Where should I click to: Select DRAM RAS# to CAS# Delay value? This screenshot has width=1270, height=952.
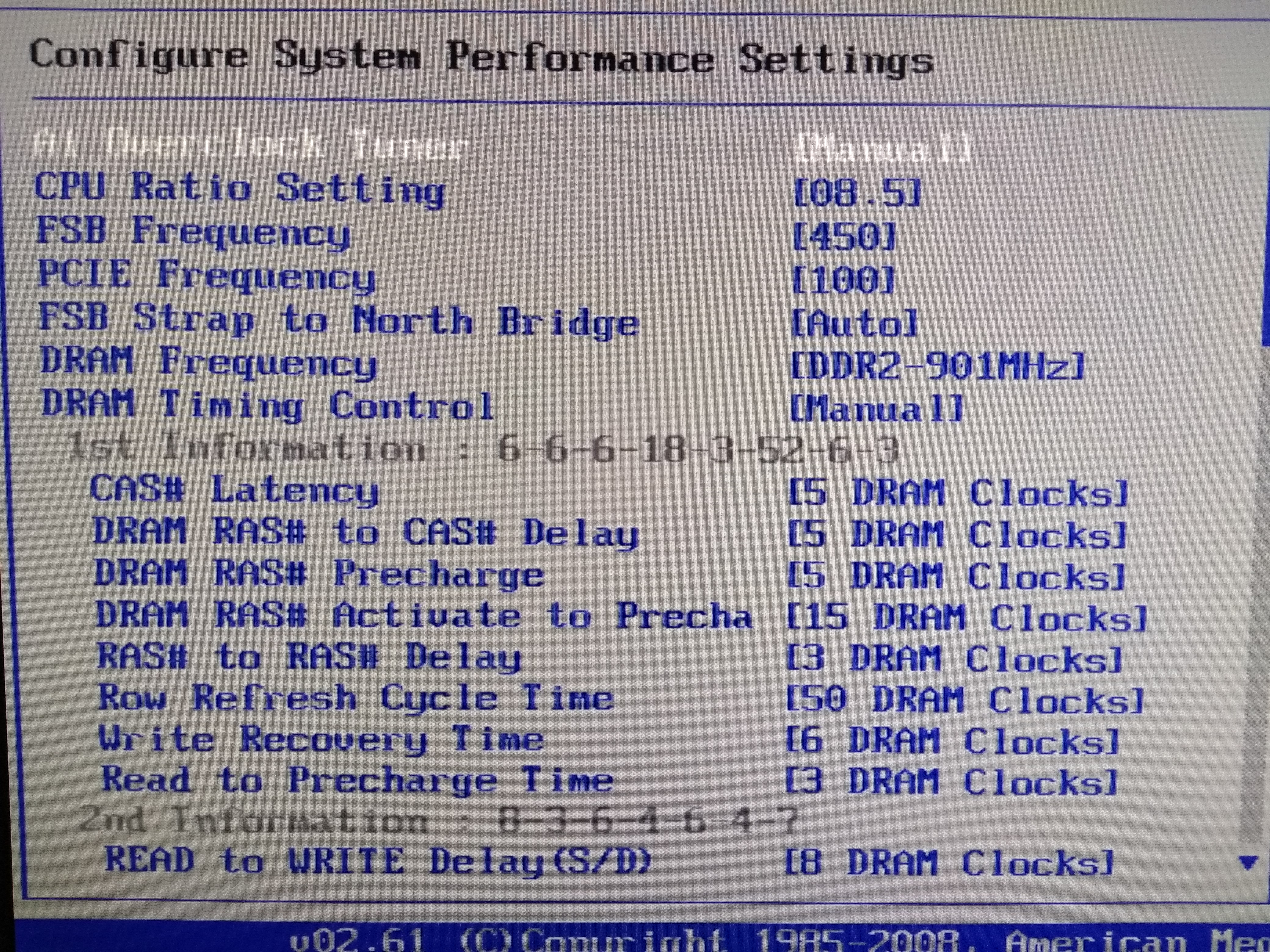[956, 535]
